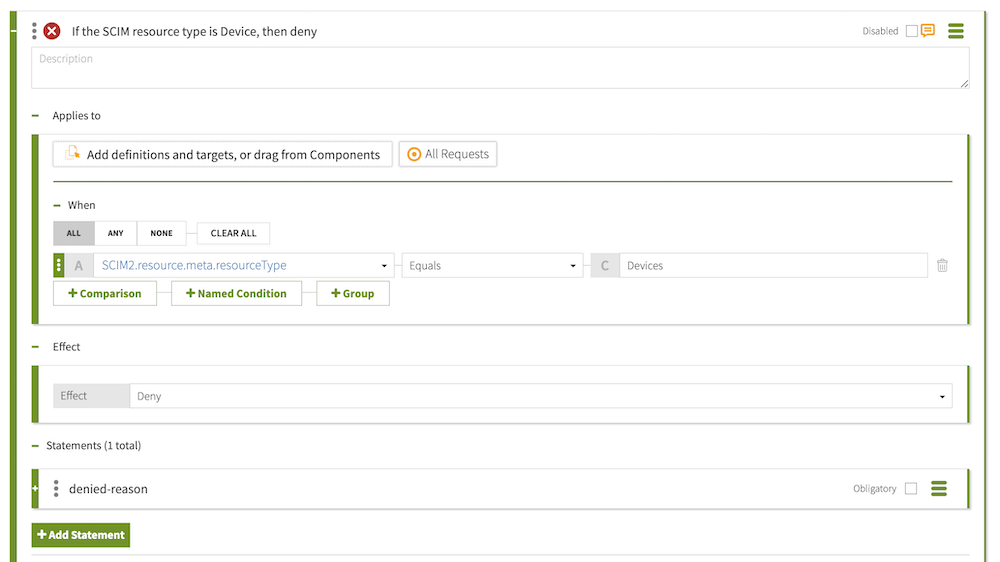Screen dimensions: 1000x562
Task: Click the red deny rule status icon
Action: pyautogui.click(x=52, y=31)
